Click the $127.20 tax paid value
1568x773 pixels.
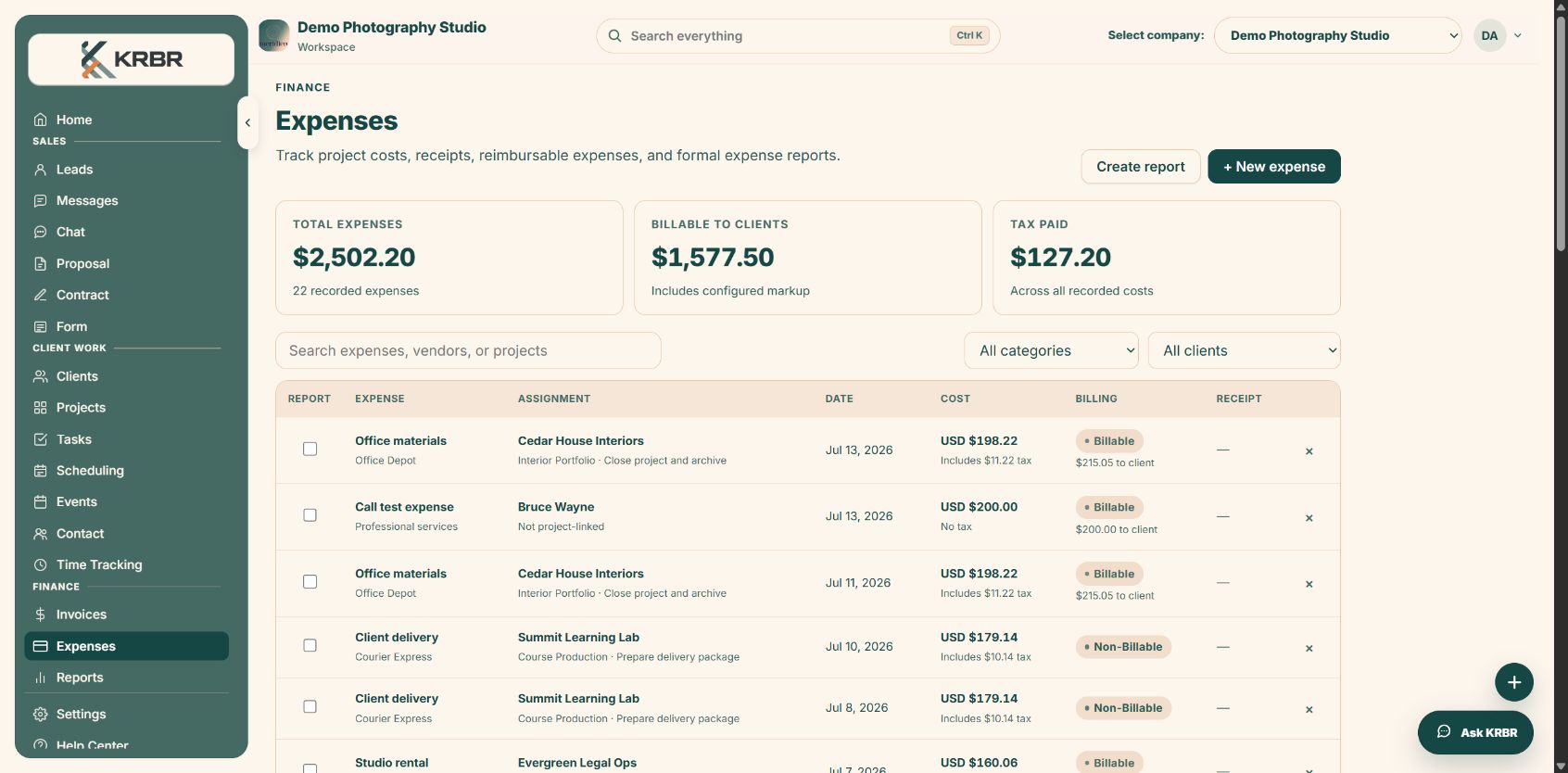[x=1060, y=257]
